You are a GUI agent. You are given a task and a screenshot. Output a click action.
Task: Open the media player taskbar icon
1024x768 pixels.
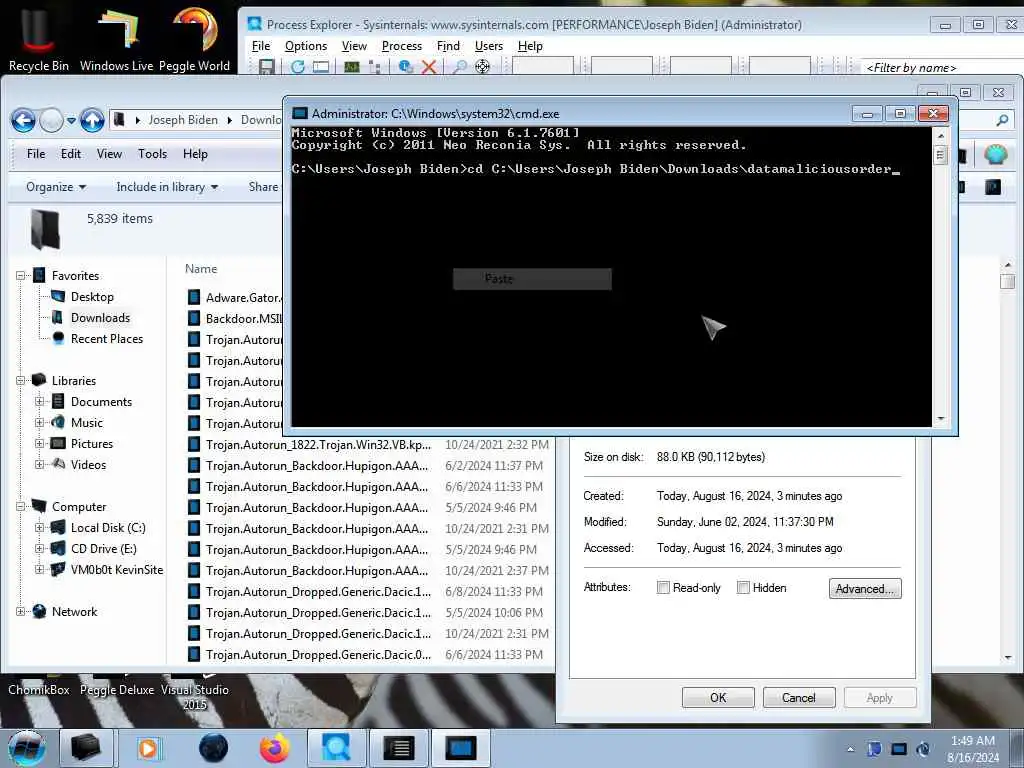click(148, 748)
